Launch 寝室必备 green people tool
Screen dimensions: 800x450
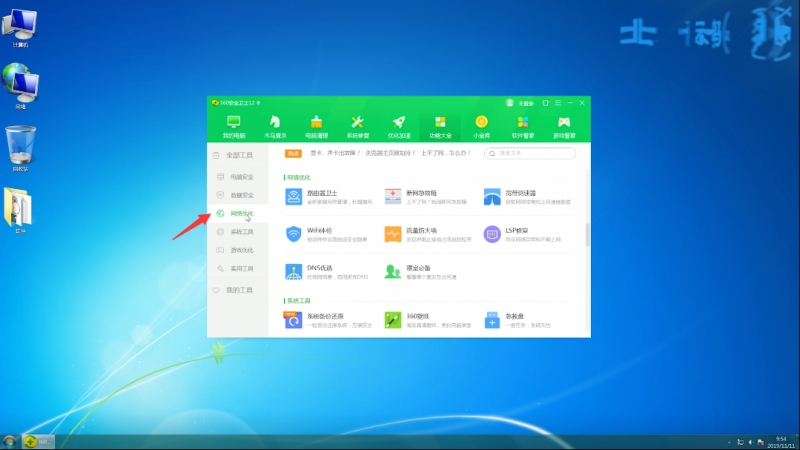click(x=420, y=271)
